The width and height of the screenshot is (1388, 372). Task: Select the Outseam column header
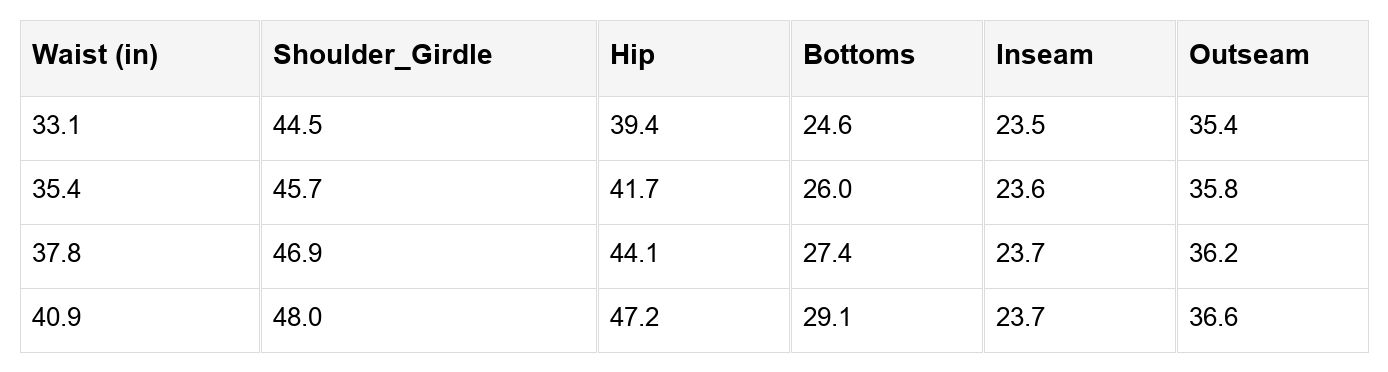pyautogui.click(x=1273, y=58)
